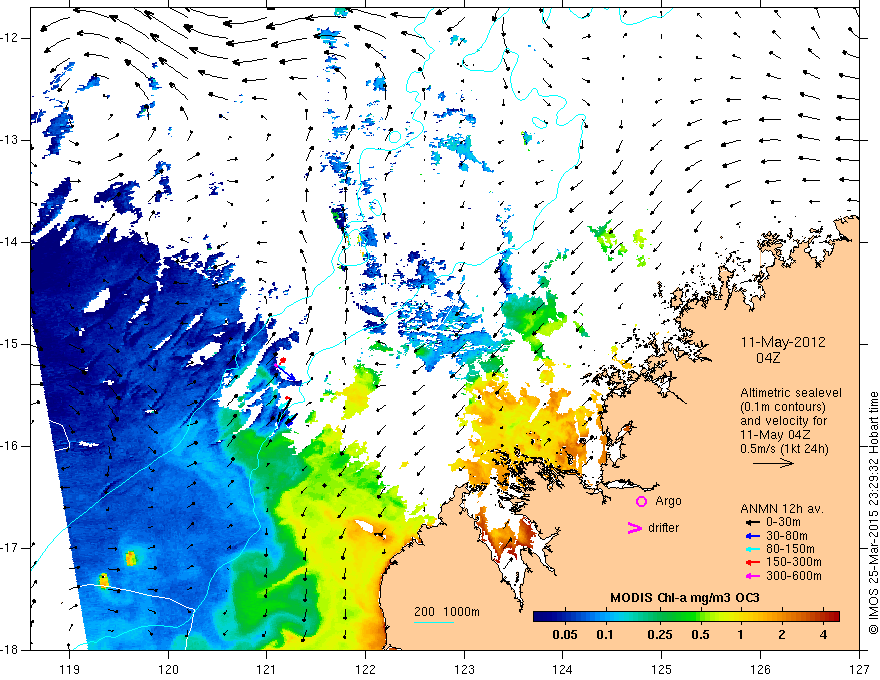Click the magenta drifter arrowhead legend symbol
880x680 pixels.
click(634, 528)
